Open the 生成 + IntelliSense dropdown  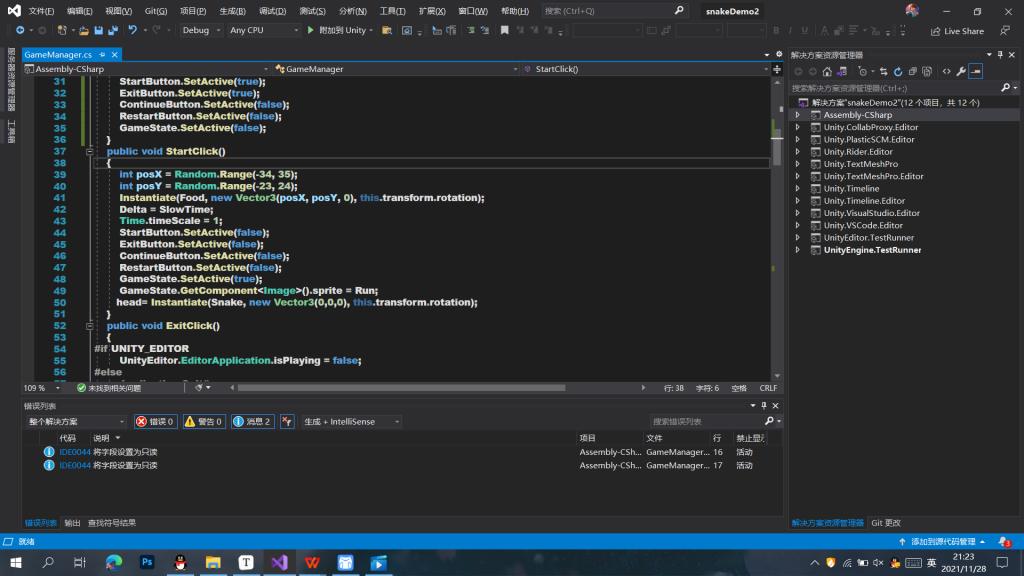(350, 422)
